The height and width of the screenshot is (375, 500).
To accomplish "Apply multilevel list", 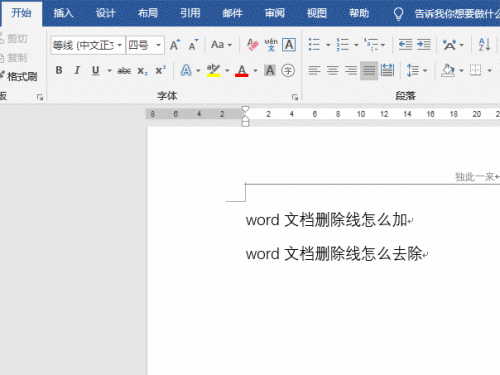I will point(371,45).
